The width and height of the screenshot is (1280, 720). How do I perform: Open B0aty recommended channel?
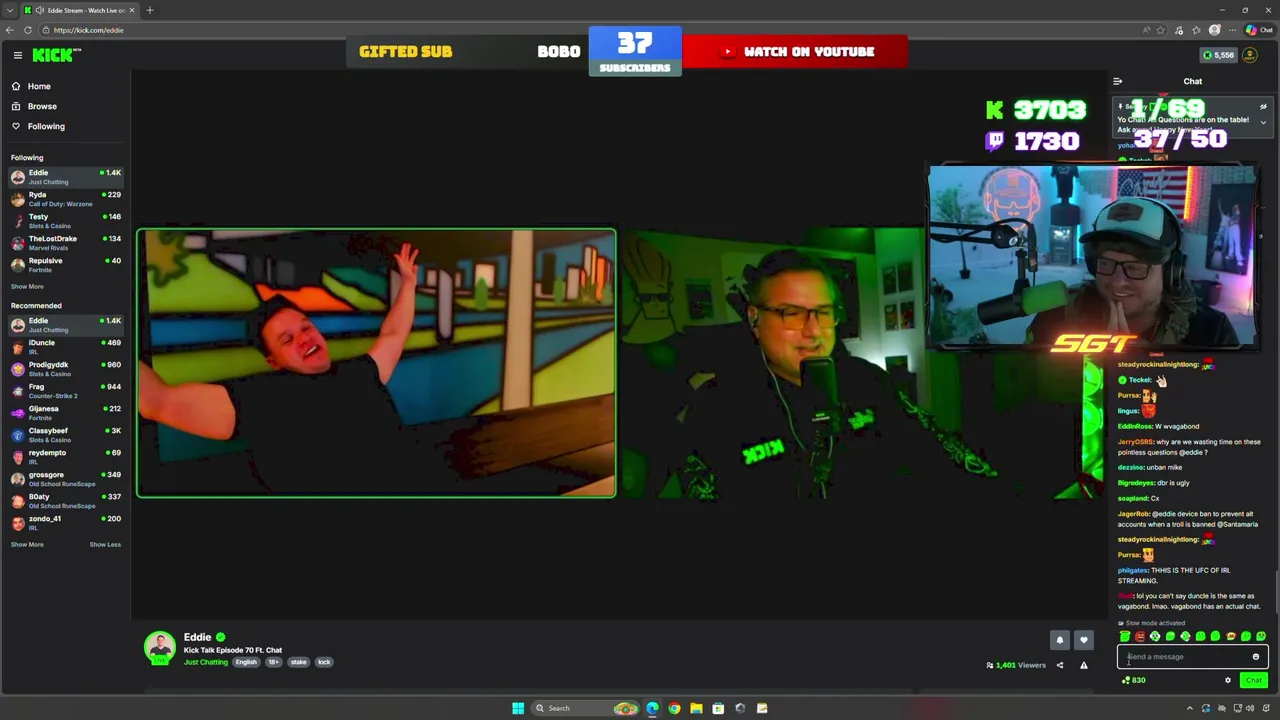[x=65, y=501]
